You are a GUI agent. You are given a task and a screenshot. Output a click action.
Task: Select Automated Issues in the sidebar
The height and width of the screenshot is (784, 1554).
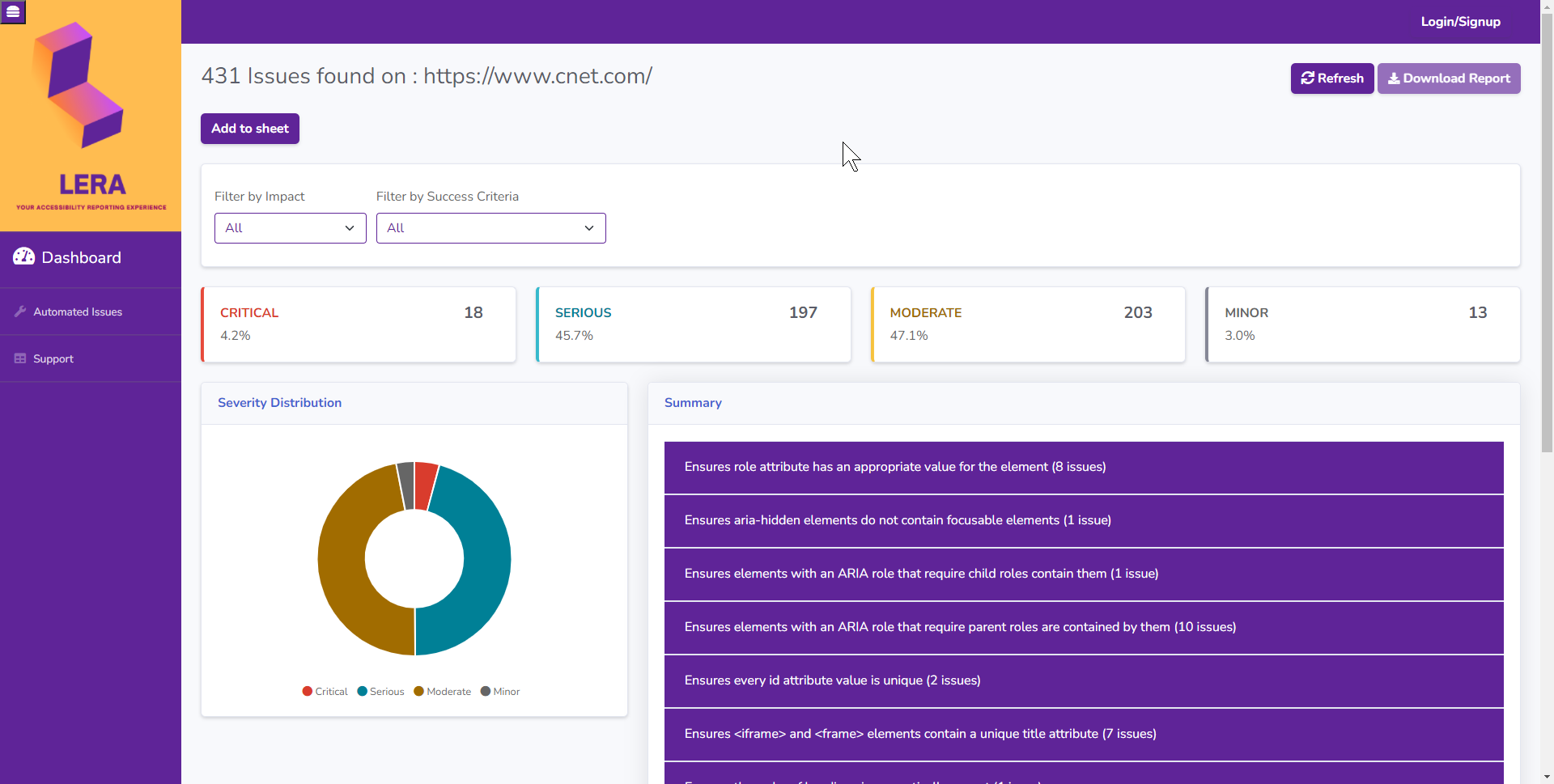coord(78,311)
